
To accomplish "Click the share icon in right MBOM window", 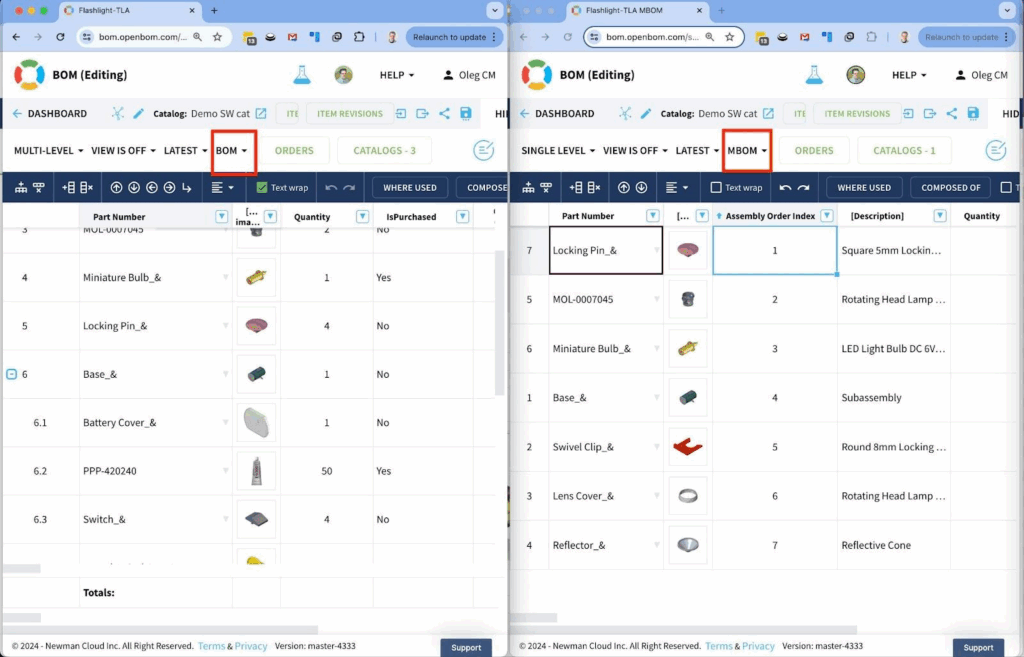I will click(951, 114).
